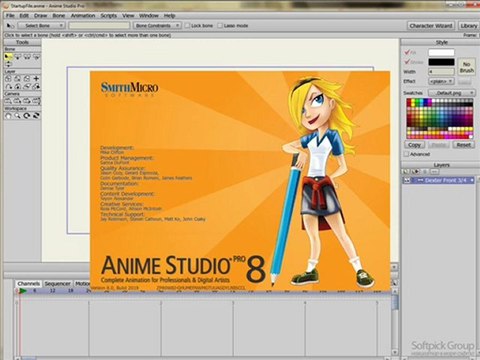Select the last Layer group tool

(x=37, y=87)
